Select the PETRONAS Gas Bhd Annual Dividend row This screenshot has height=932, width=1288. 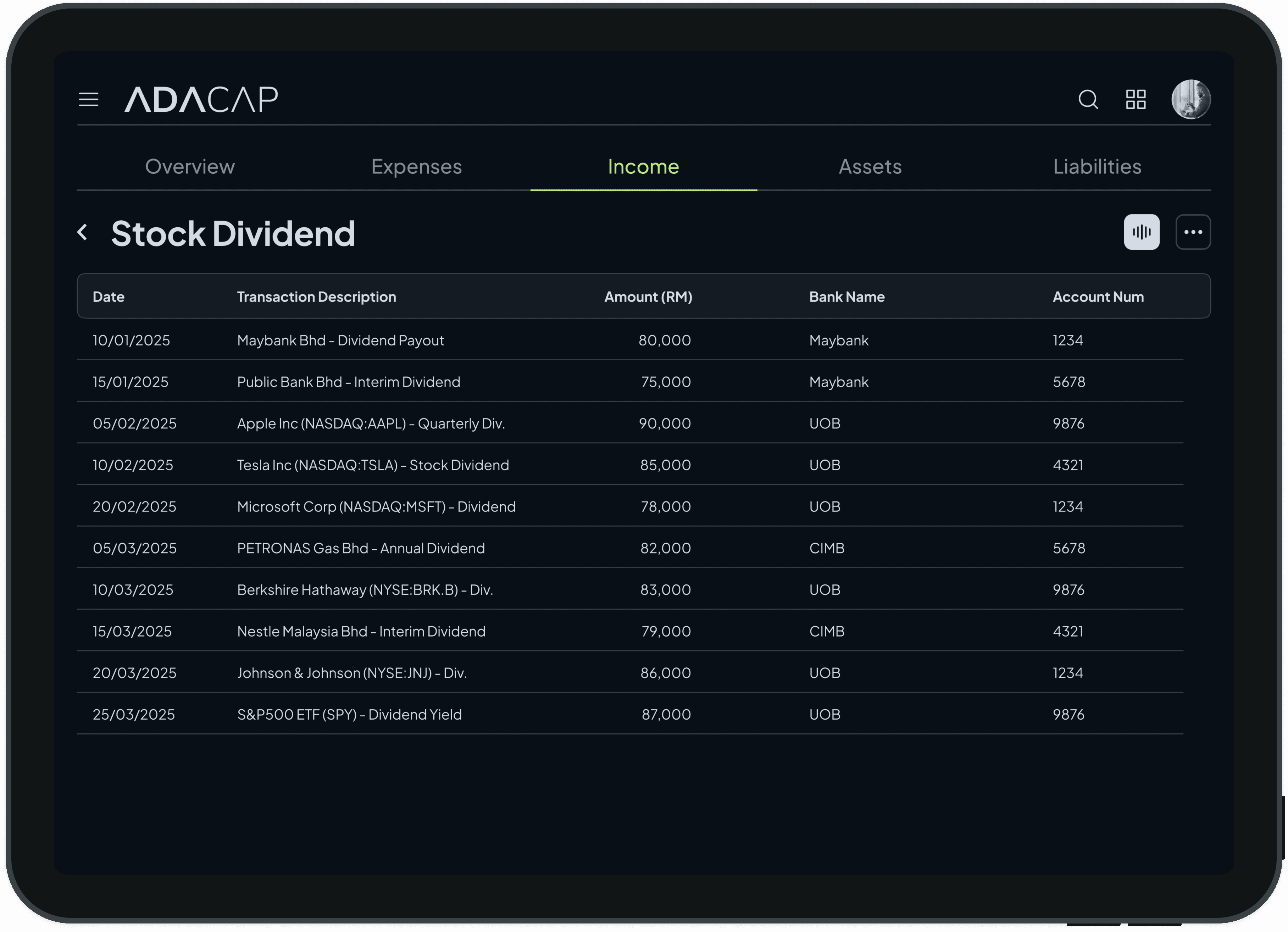point(361,548)
